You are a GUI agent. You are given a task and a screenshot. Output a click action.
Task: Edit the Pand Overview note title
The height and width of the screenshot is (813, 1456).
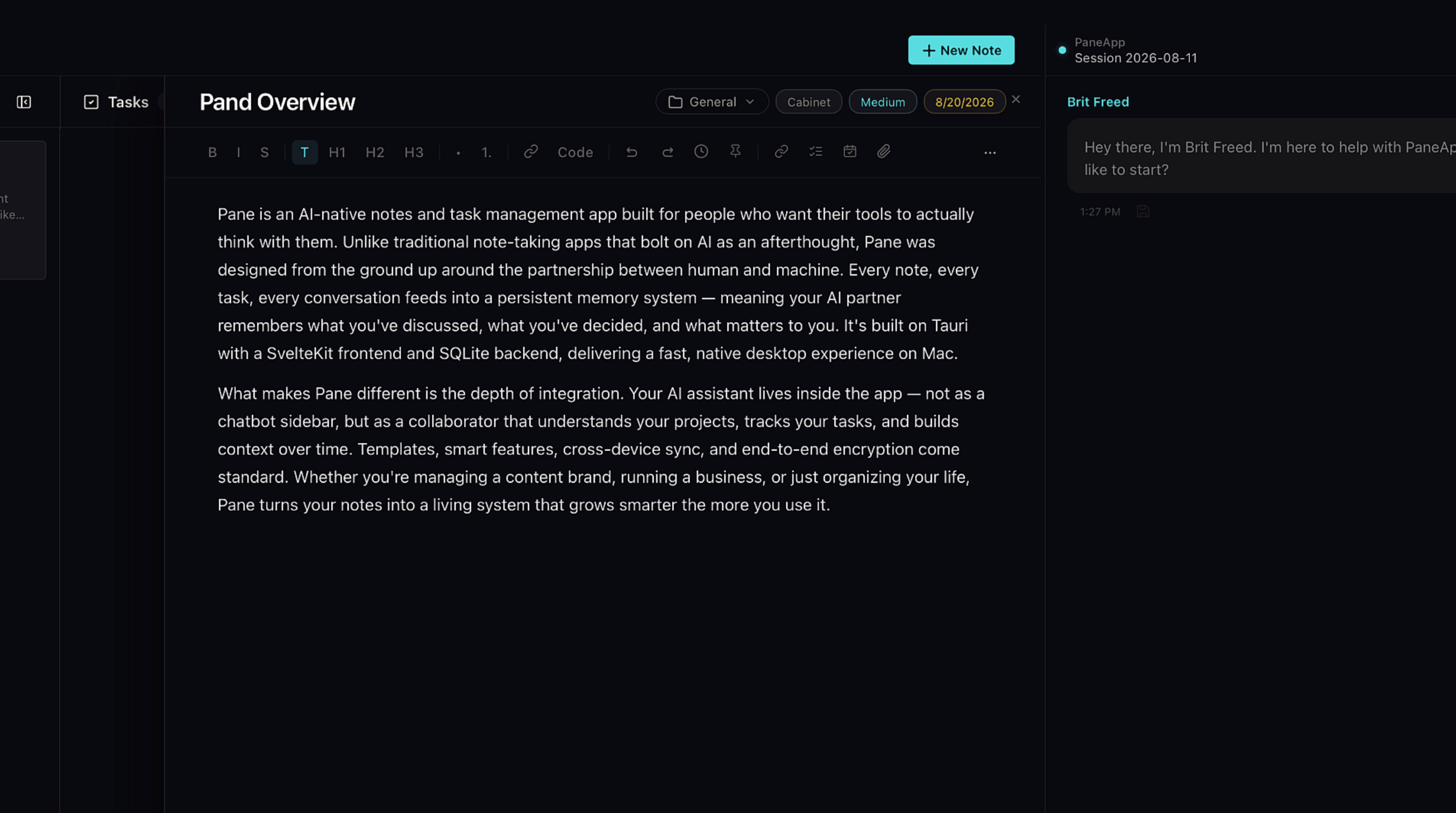[x=277, y=102]
